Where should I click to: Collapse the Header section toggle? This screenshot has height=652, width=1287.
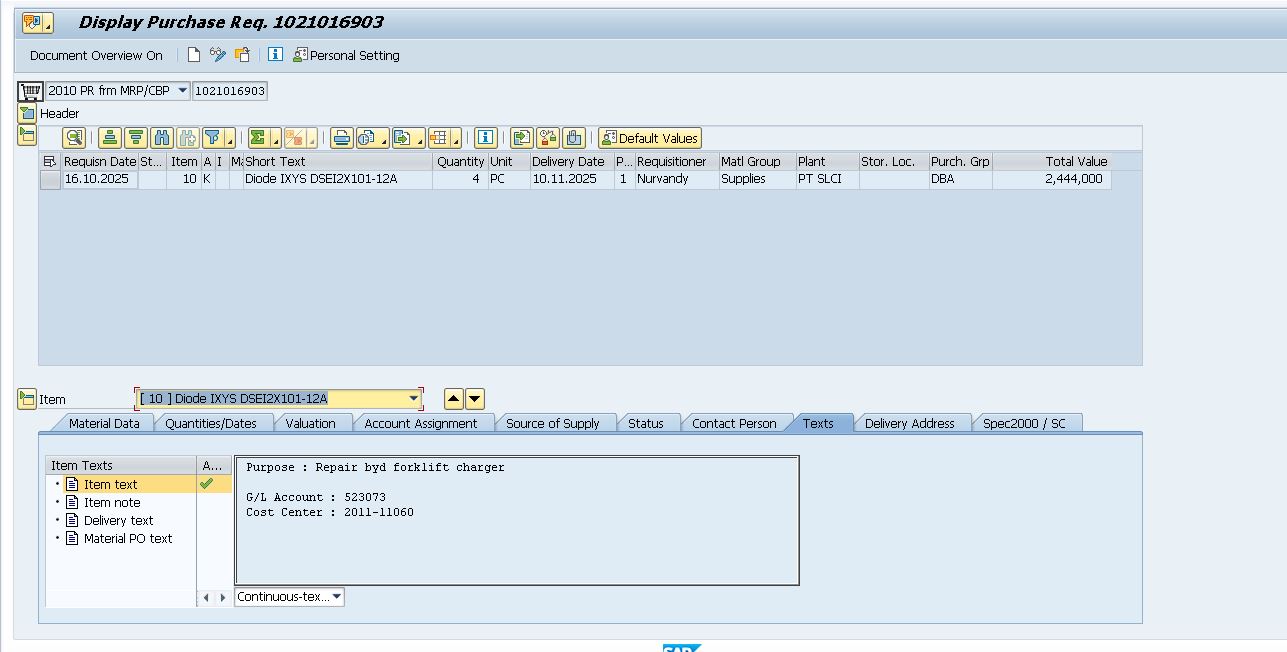coord(27,113)
